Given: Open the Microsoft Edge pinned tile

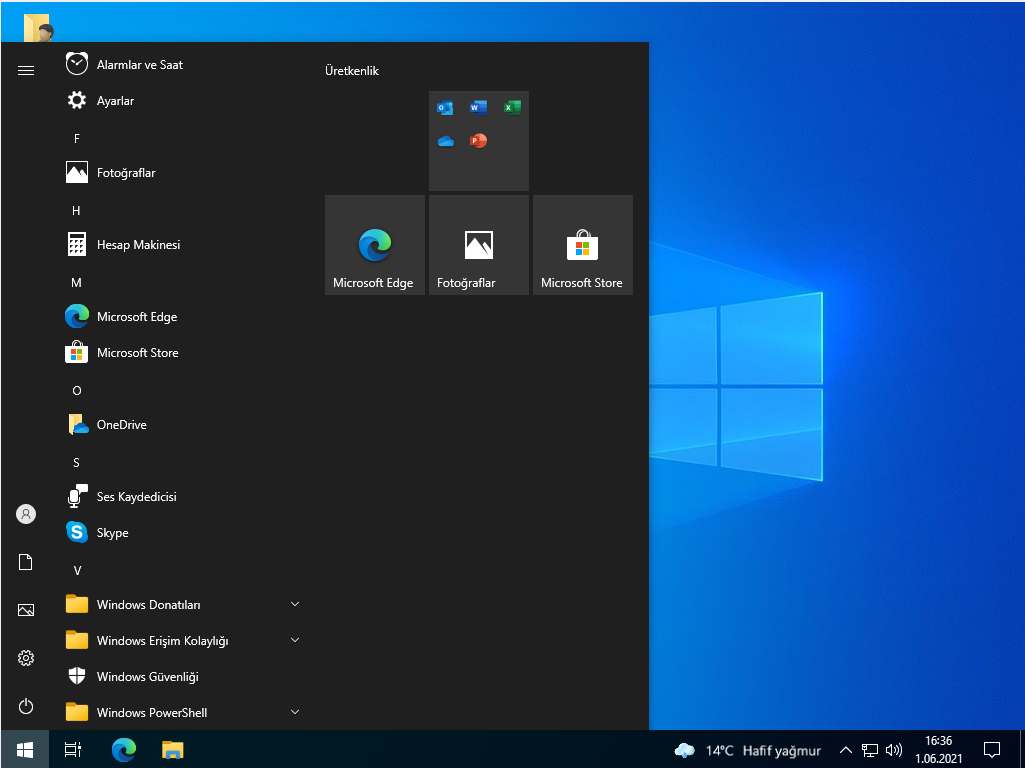Looking at the screenshot, I should click(375, 245).
